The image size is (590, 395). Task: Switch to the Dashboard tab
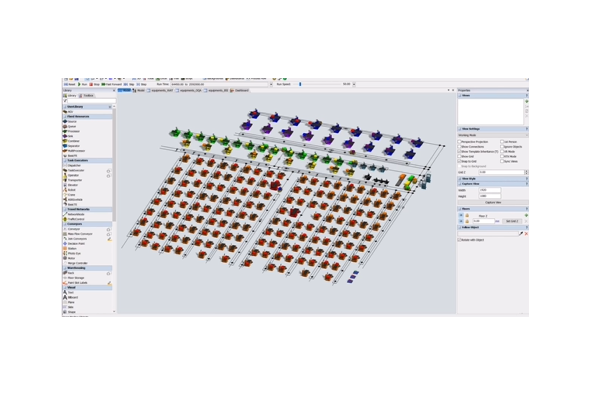pyautogui.click(x=240, y=91)
